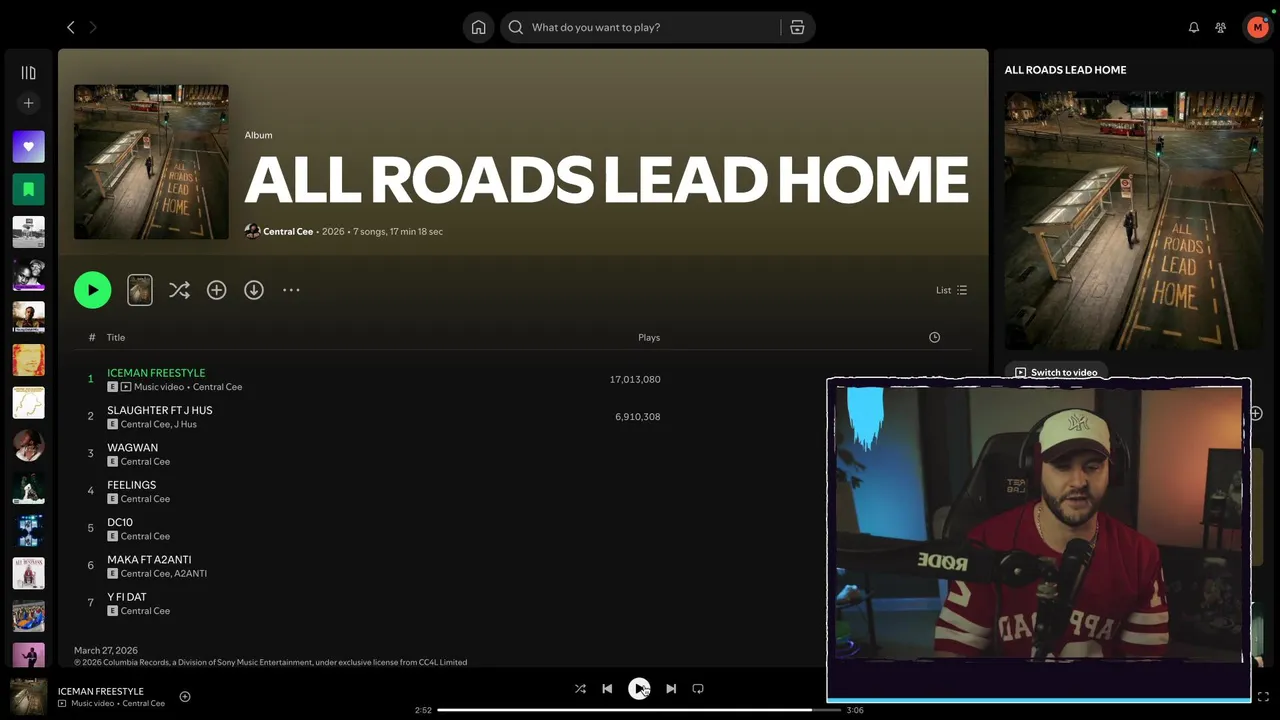The width and height of the screenshot is (1280, 720).
Task: Open the List view dropdown
Action: point(951,290)
